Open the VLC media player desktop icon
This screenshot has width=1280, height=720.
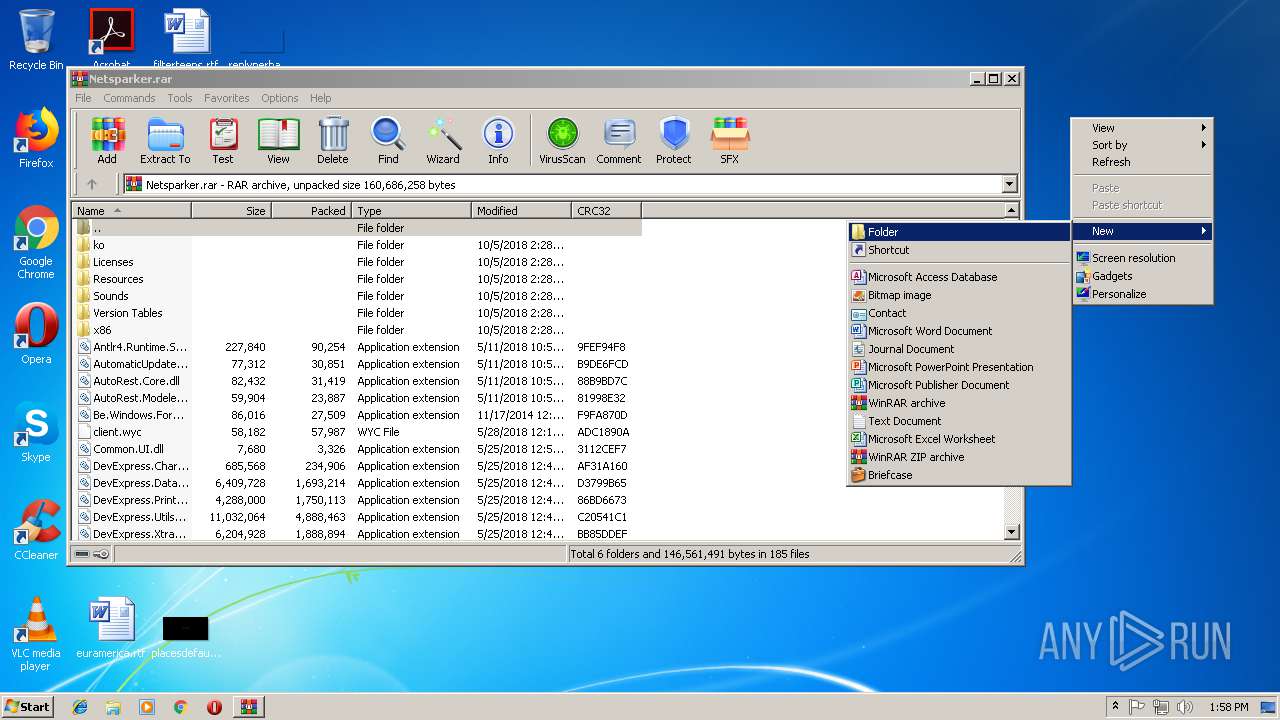[x=36, y=634]
